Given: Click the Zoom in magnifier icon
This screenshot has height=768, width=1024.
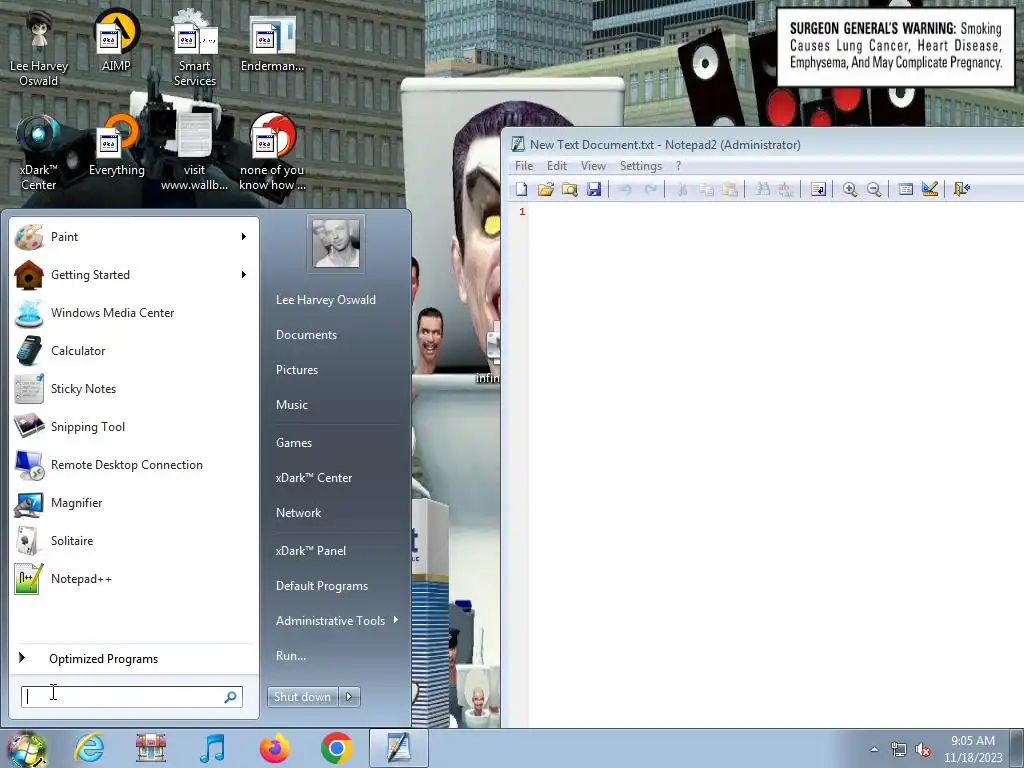Looking at the screenshot, I should tap(850, 189).
